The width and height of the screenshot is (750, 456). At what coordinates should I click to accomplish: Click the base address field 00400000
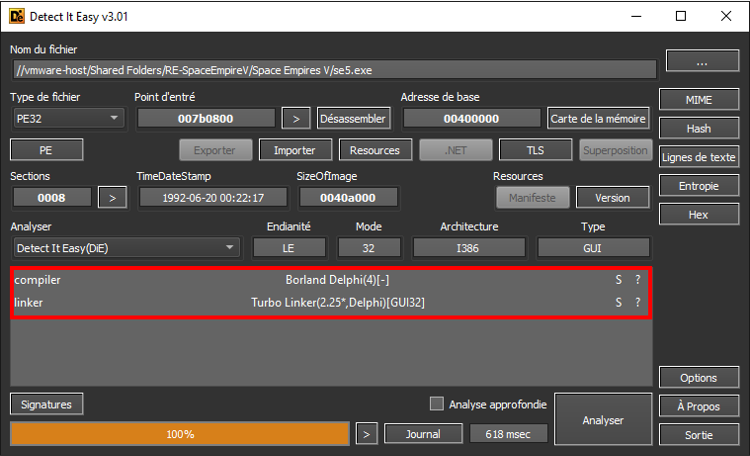click(x=472, y=119)
